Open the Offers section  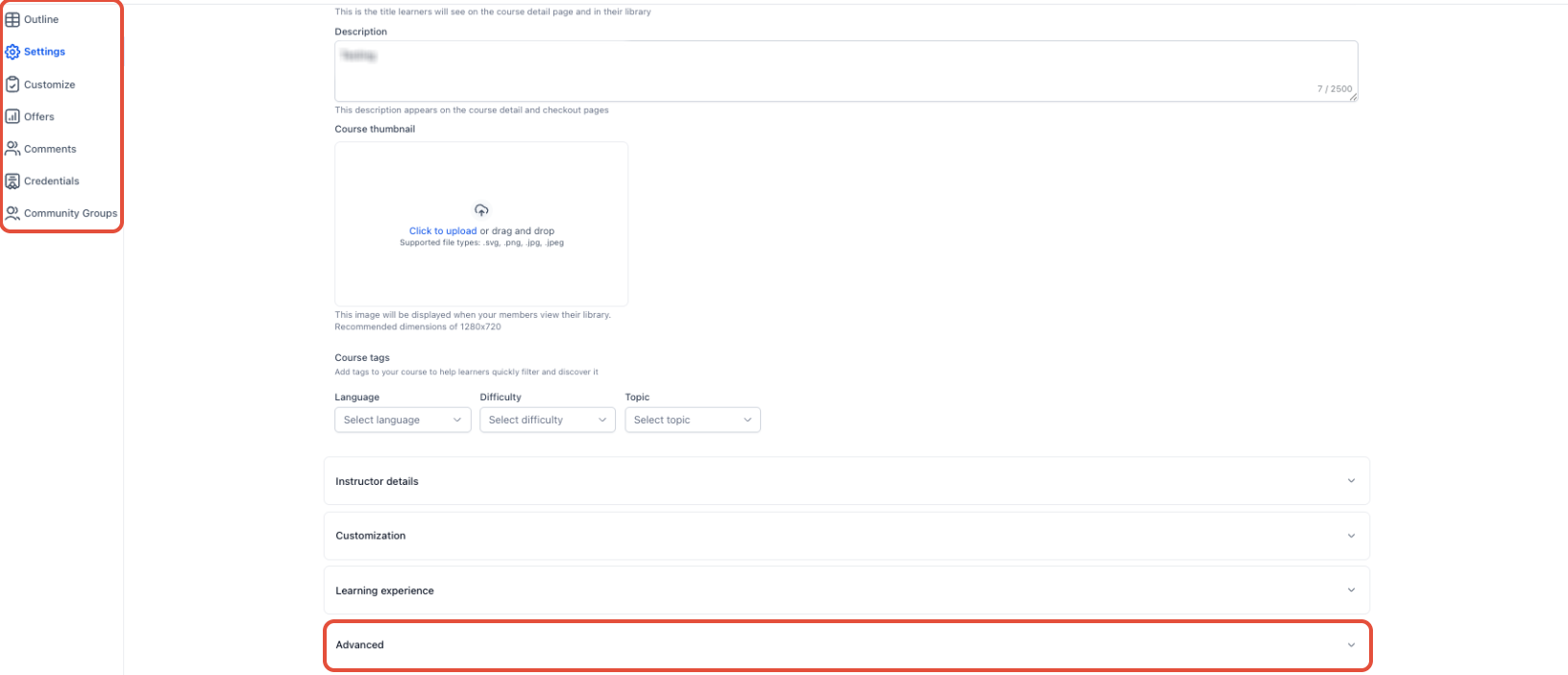coord(39,116)
